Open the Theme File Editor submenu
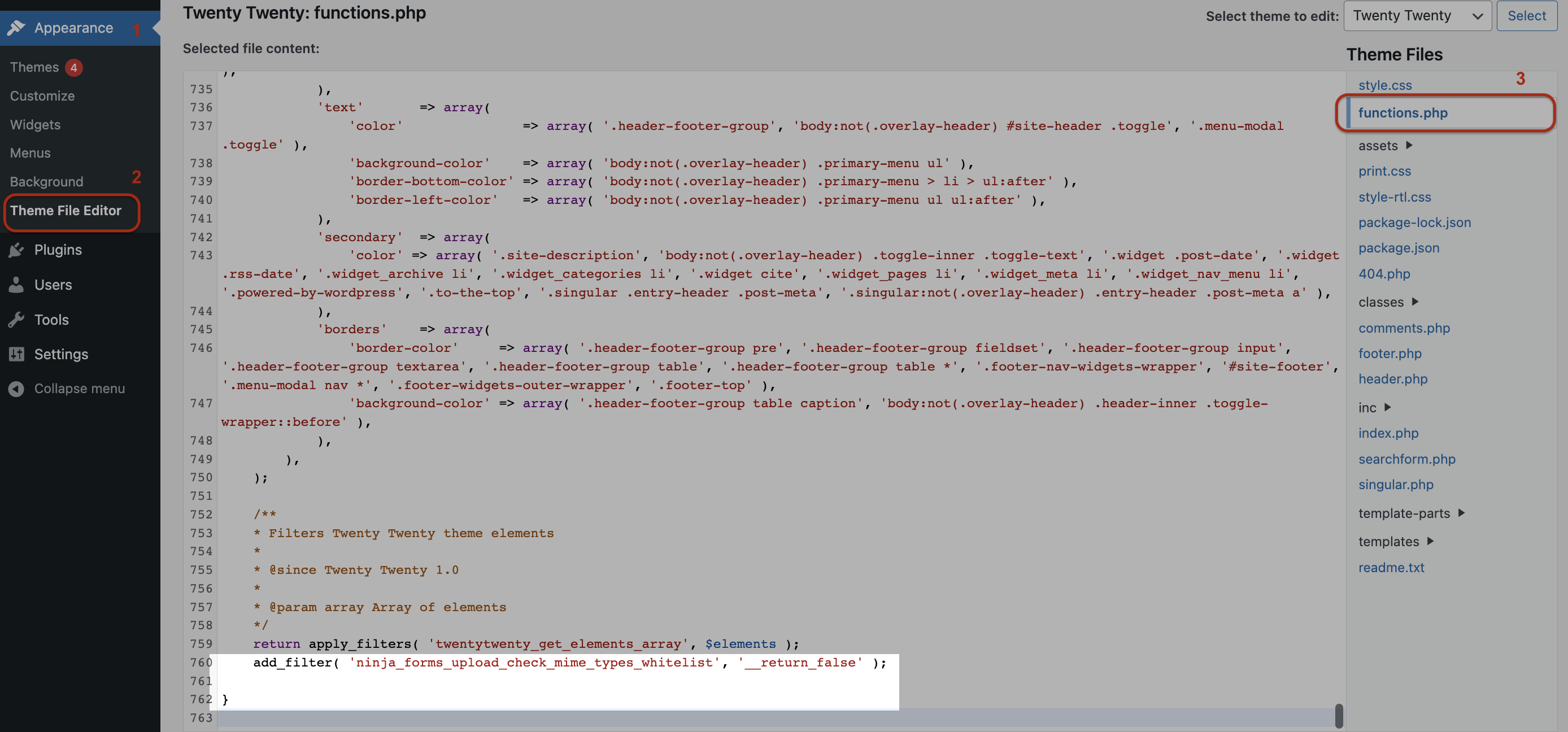Image resolution: width=1568 pixels, height=732 pixels. (x=66, y=211)
